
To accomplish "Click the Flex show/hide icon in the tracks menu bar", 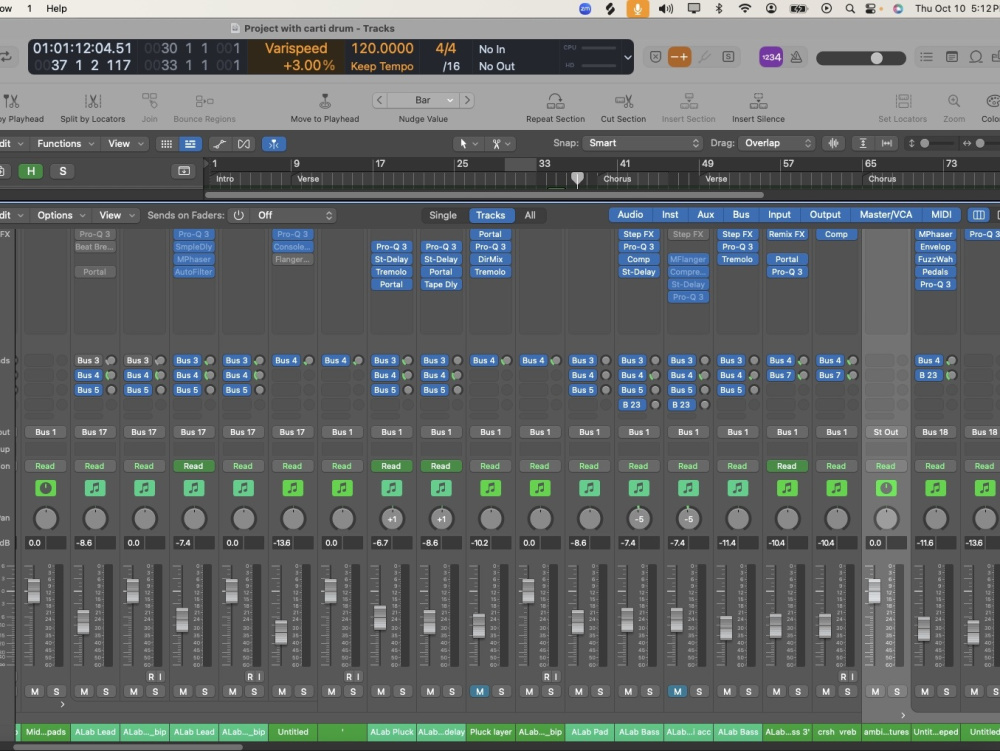I will [244, 144].
